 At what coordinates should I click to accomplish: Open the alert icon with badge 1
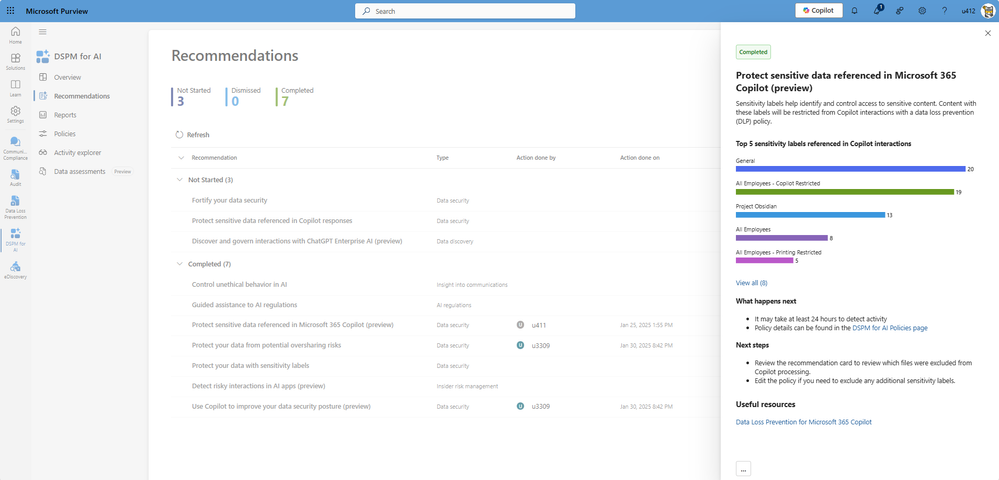pos(878,11)
